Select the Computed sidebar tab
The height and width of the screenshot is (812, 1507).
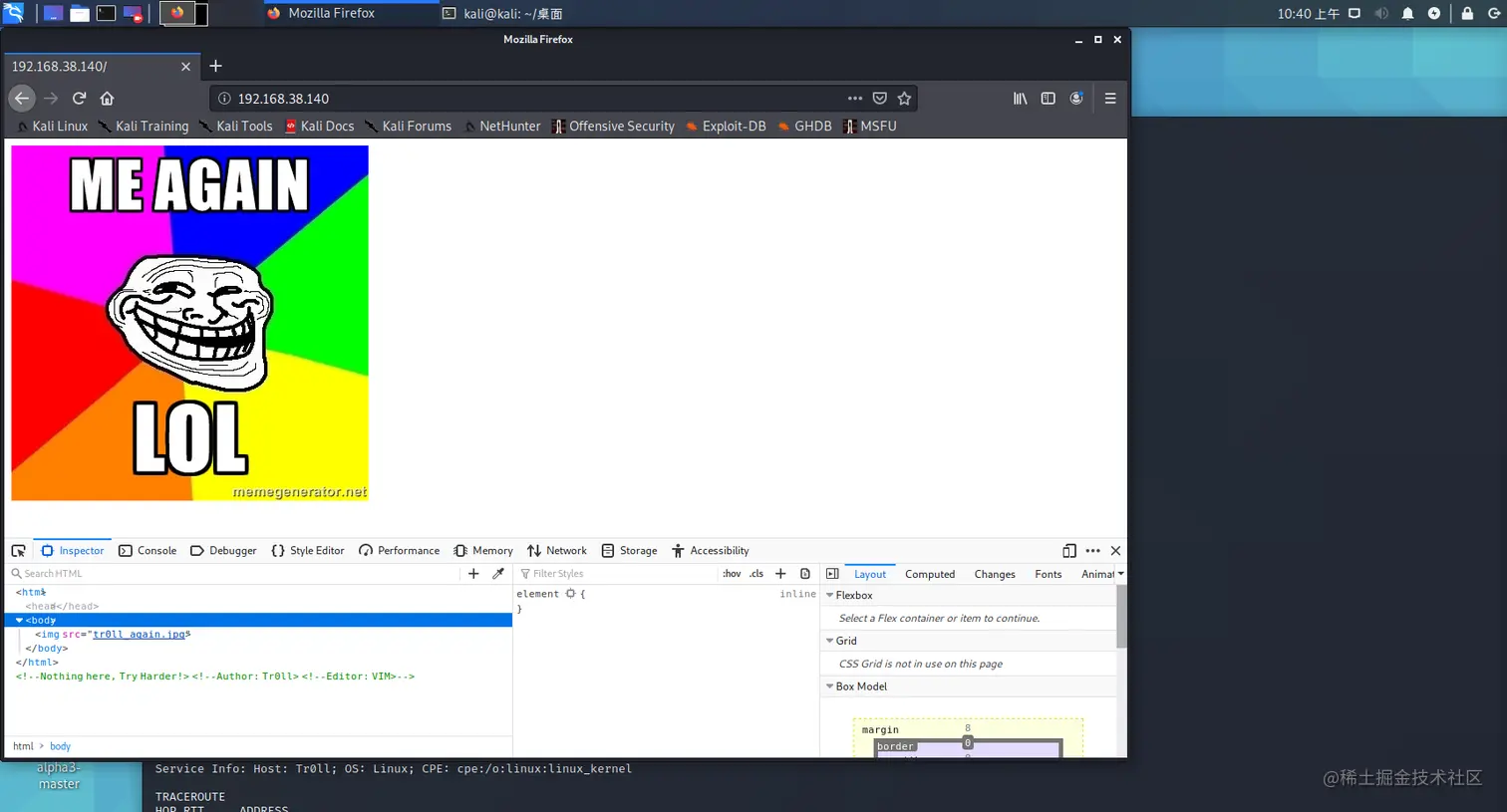[x=930, y=574]
